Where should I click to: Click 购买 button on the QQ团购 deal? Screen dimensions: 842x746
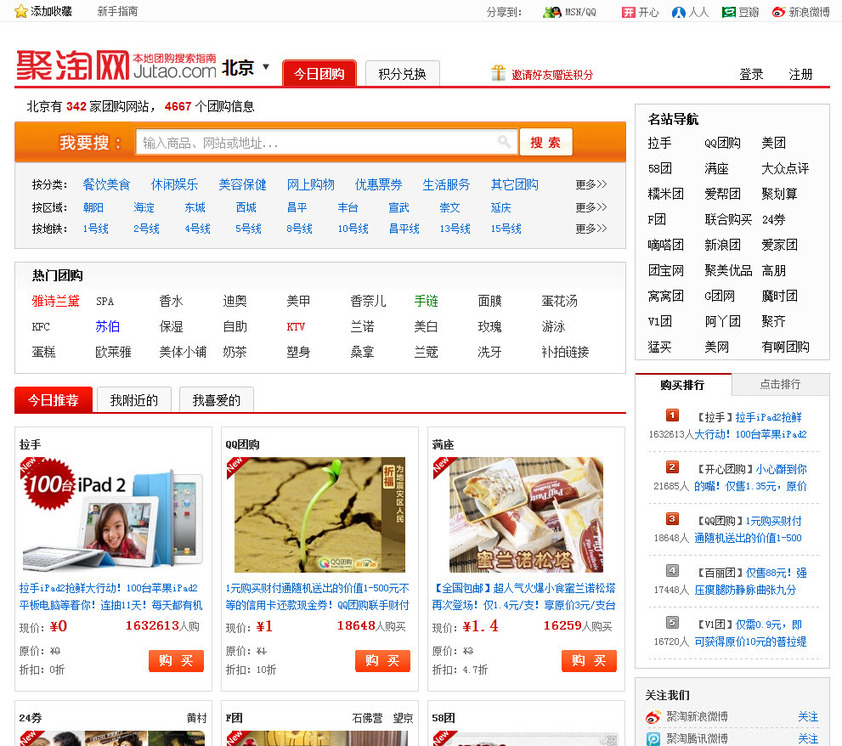tap(382, 661)
